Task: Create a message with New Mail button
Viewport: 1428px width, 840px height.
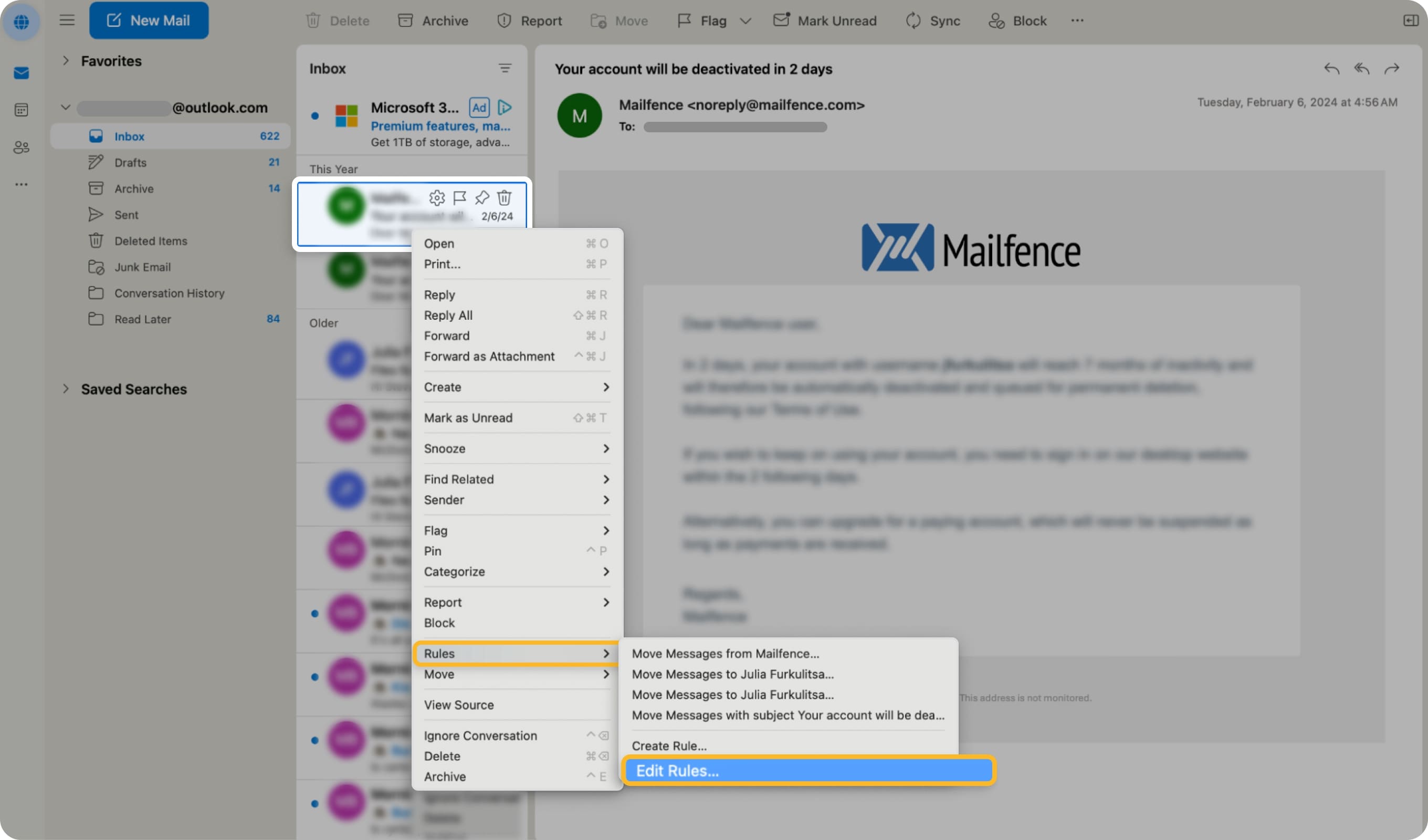Action: (x=149, y=20)
